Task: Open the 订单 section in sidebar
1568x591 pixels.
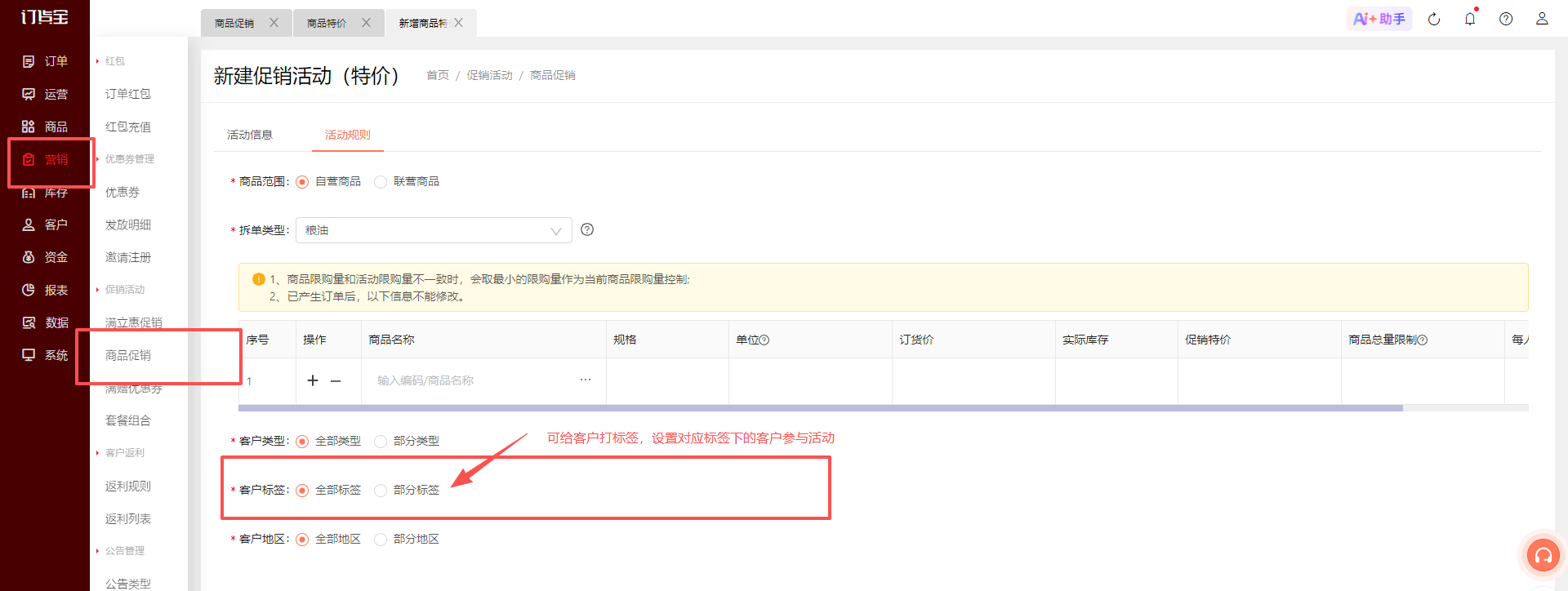Action: click(x=45, y=61)
